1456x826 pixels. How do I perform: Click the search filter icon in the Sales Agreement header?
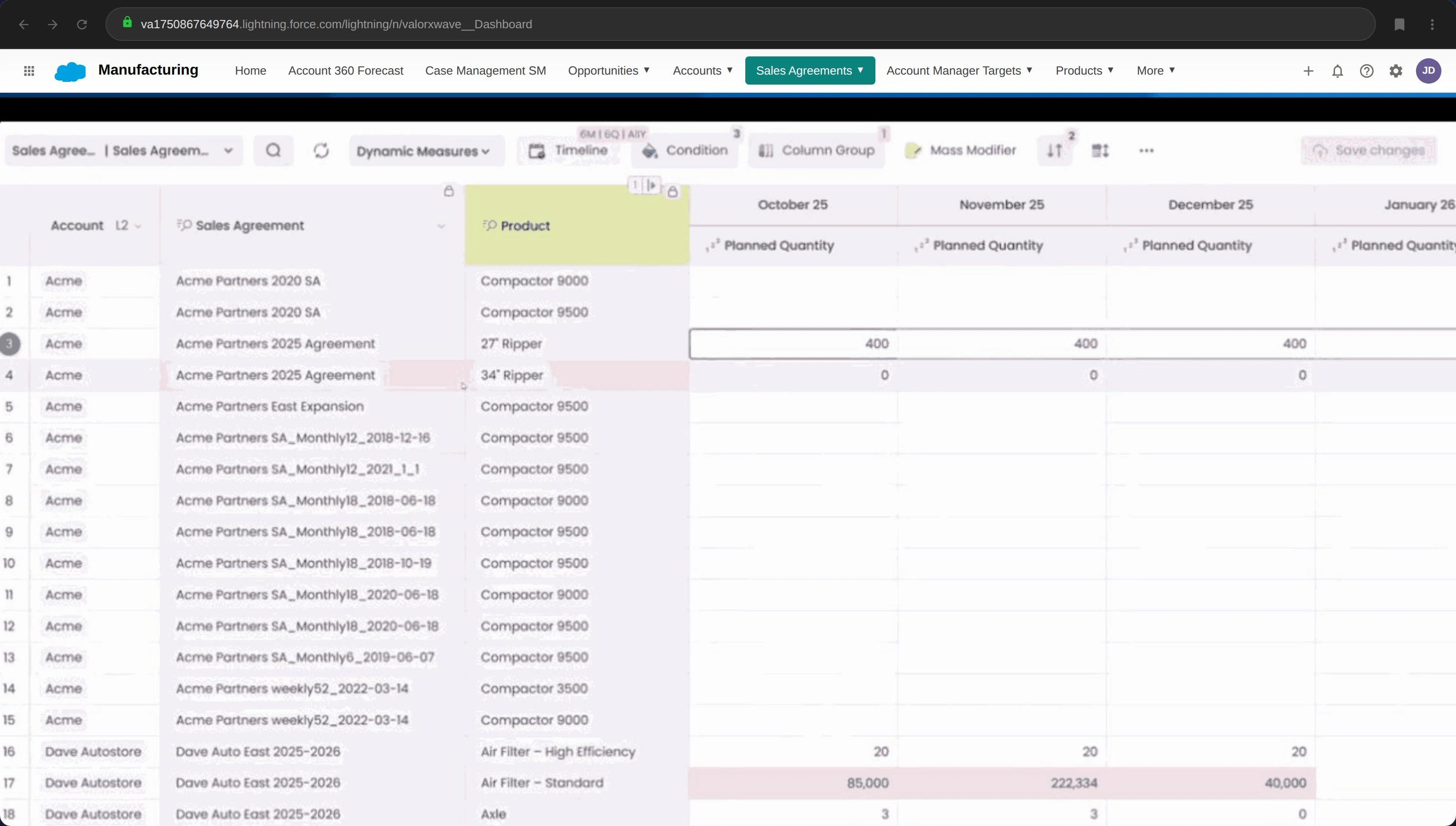coord(184,225)
